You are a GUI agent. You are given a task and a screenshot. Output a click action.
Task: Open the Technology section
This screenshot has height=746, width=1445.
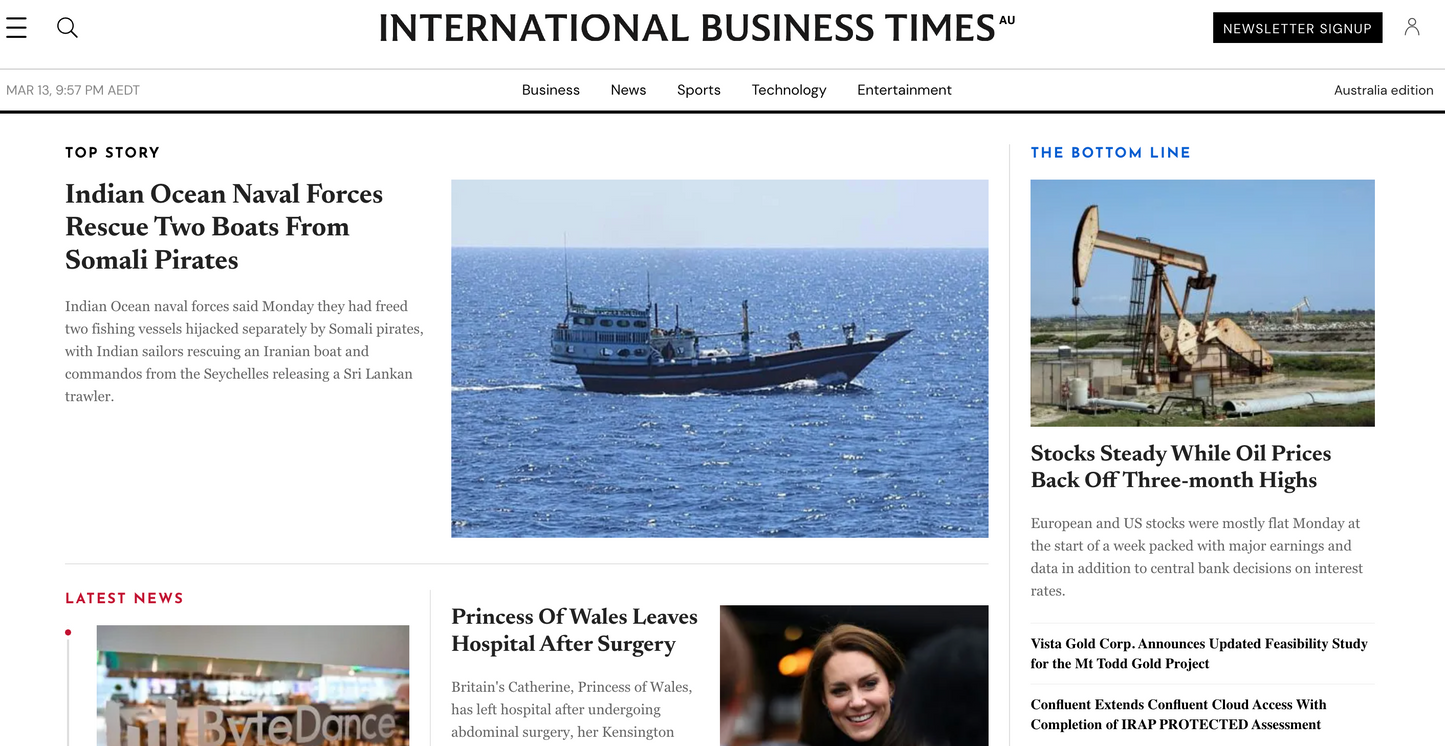click(x=789, y=90)
